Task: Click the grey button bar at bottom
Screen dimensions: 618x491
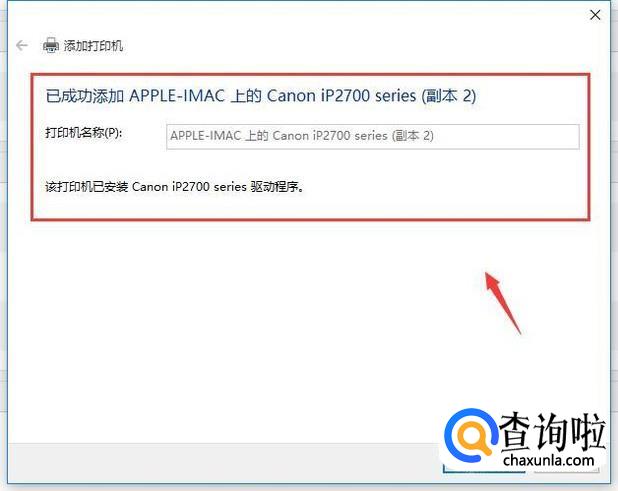Action: point(225,463)
